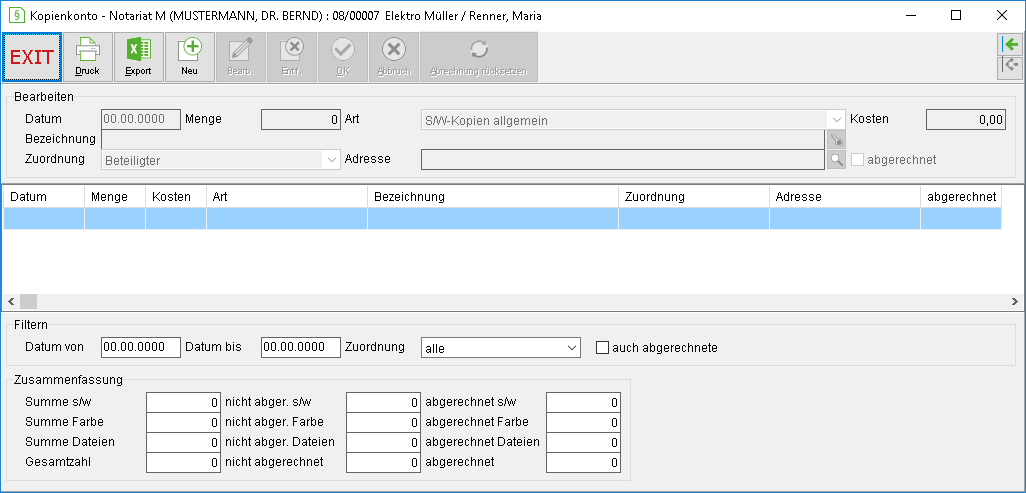The image size is (1026, 493).
Task: Open the filter Zuordnung alle dropdown
Action: click(x=501, y=348)
